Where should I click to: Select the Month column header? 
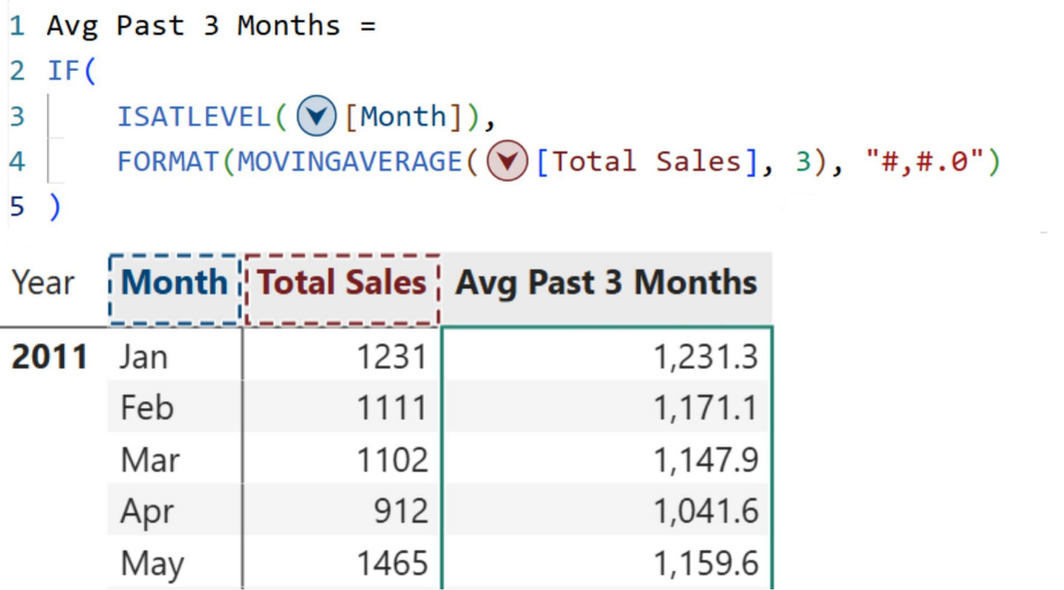[174, 283]
